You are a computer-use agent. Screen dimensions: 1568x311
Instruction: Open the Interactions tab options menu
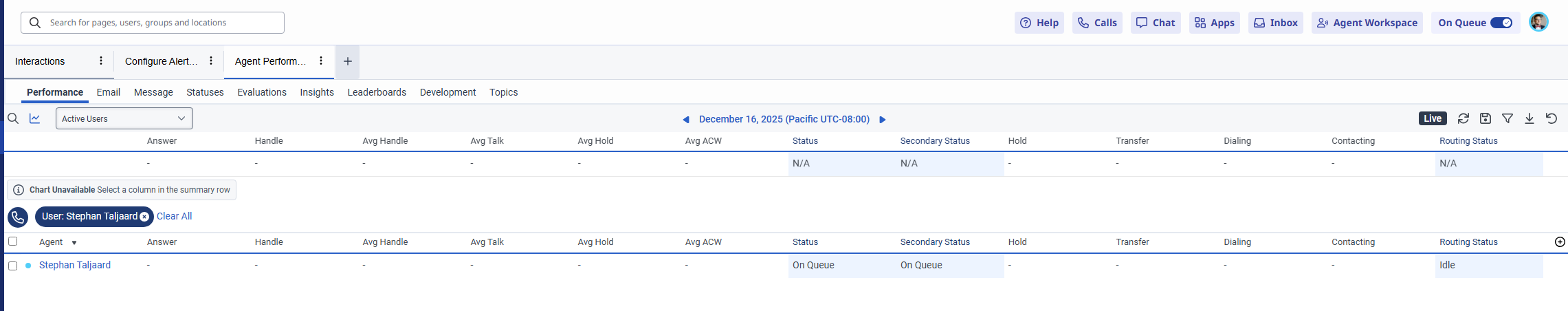tap(101, 61)
